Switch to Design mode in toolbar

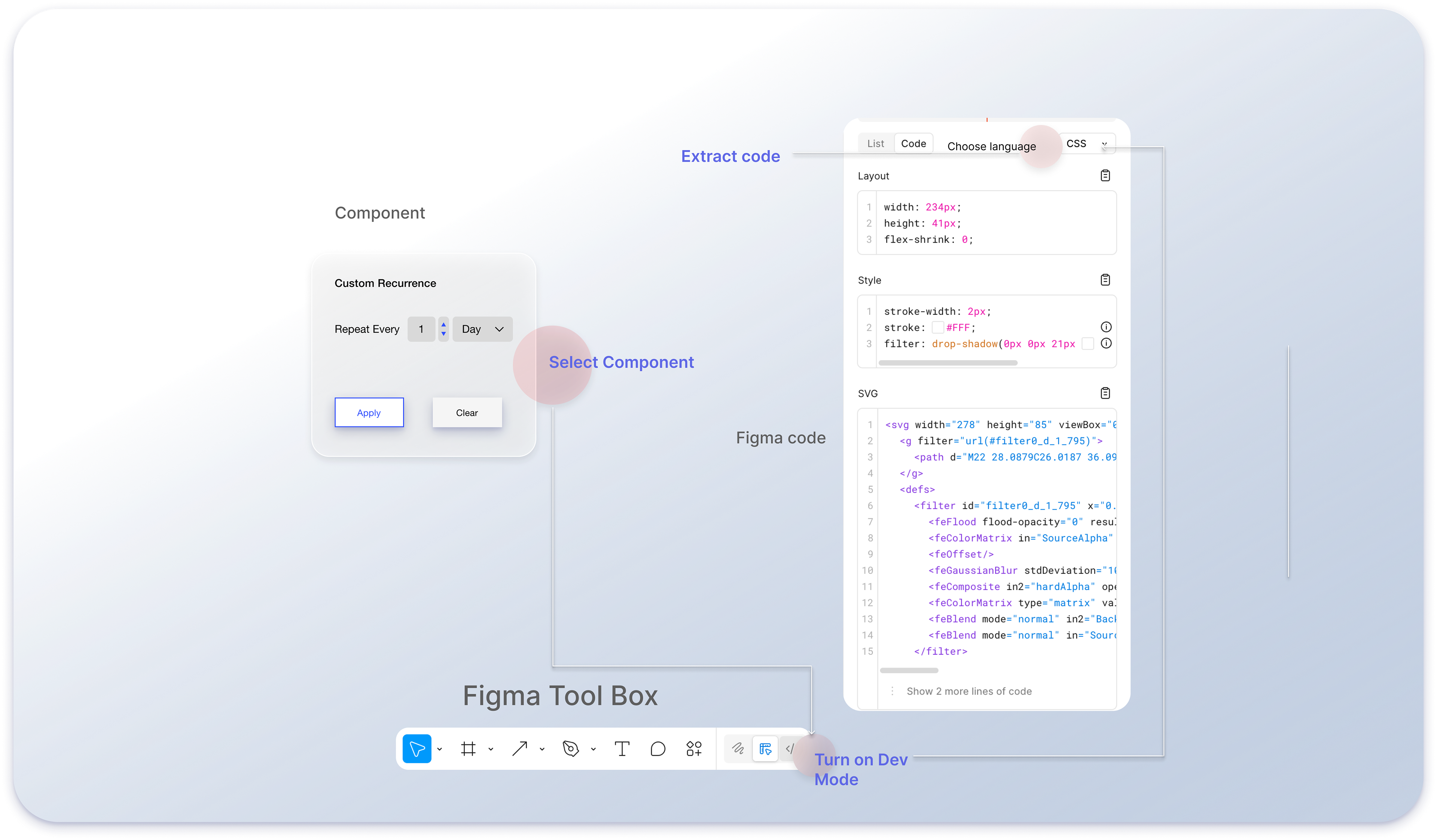point(765,748)
